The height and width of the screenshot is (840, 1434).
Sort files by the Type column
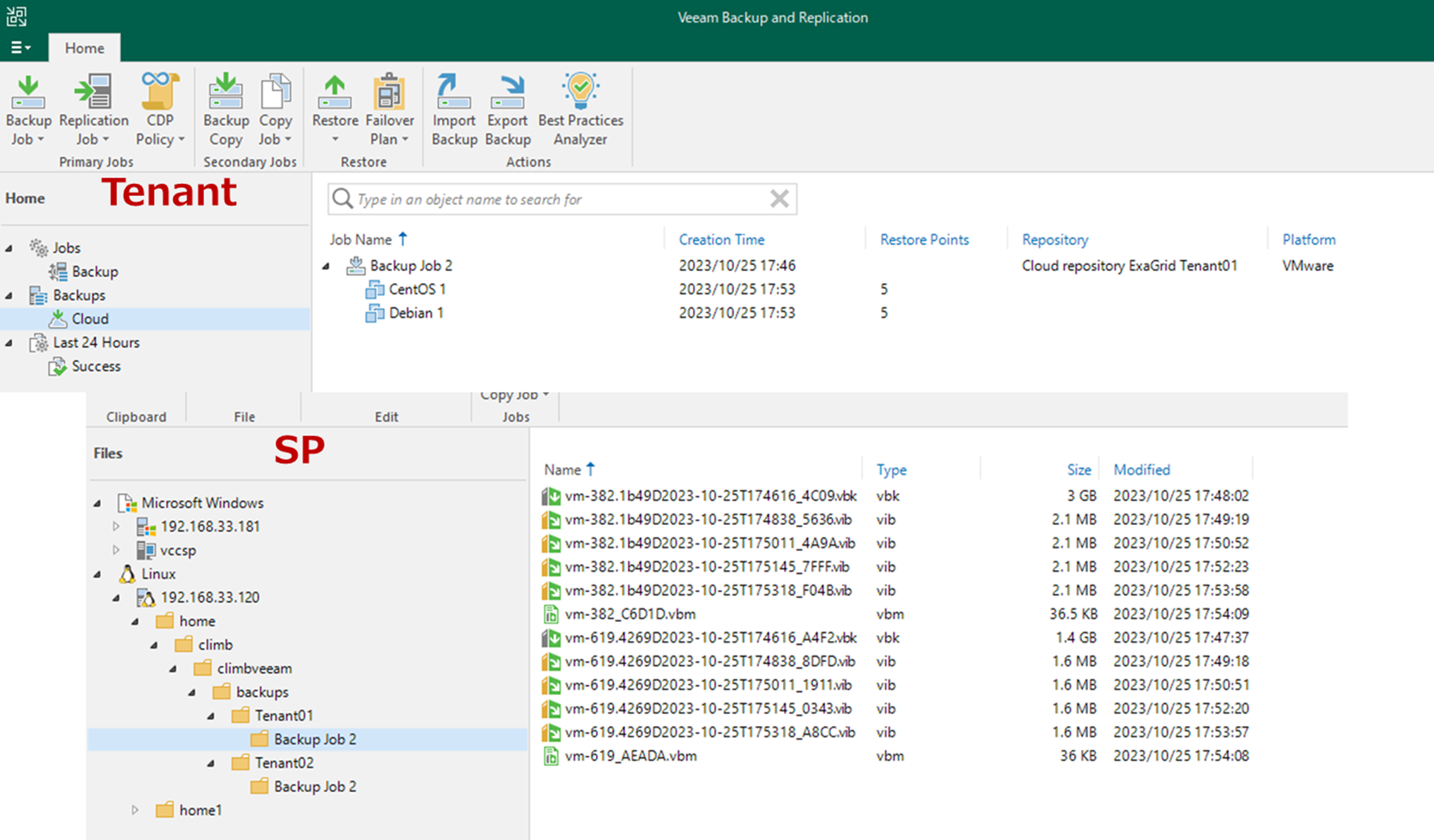click(x=891, y=470)
